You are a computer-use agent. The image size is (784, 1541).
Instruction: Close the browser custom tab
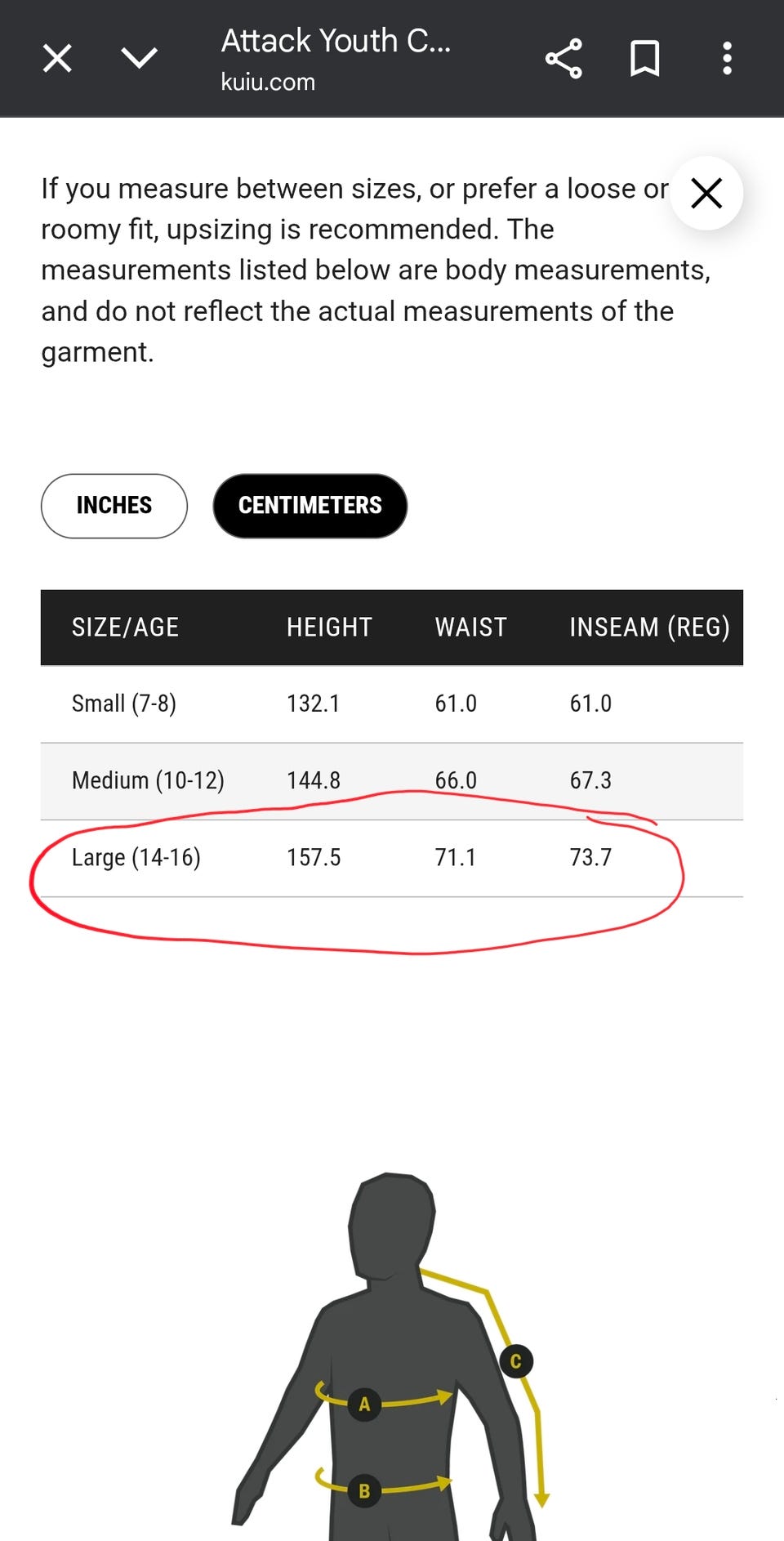coord(57,59)
